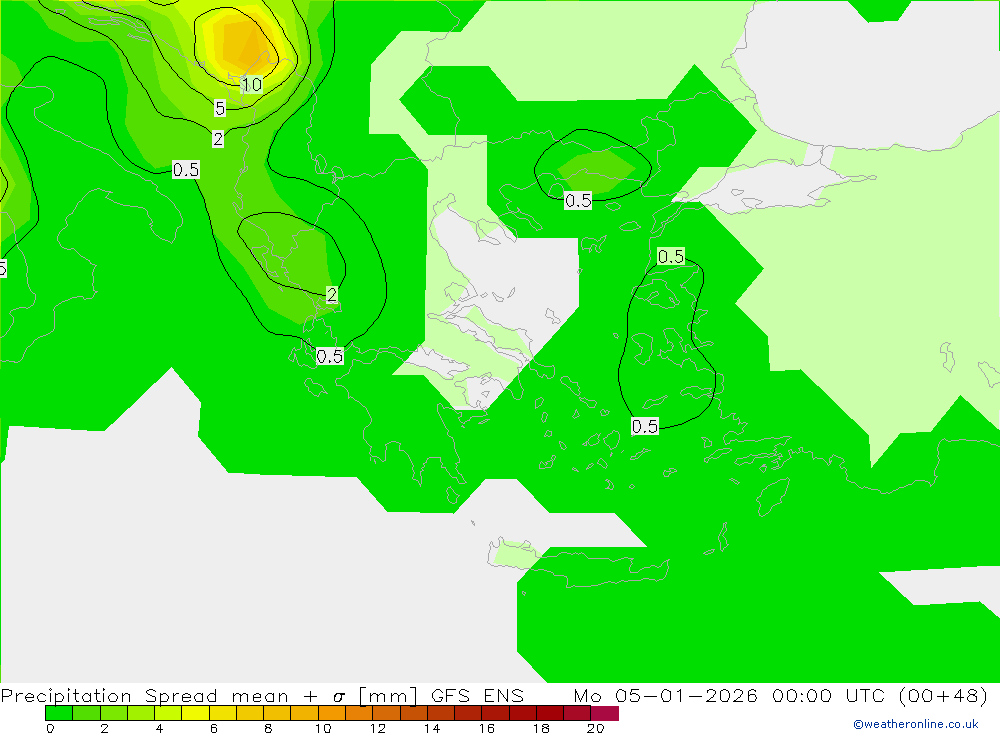Select the "5" contour label below the 10
This screenshot has height=733, width=1000.
click(220, 108)
